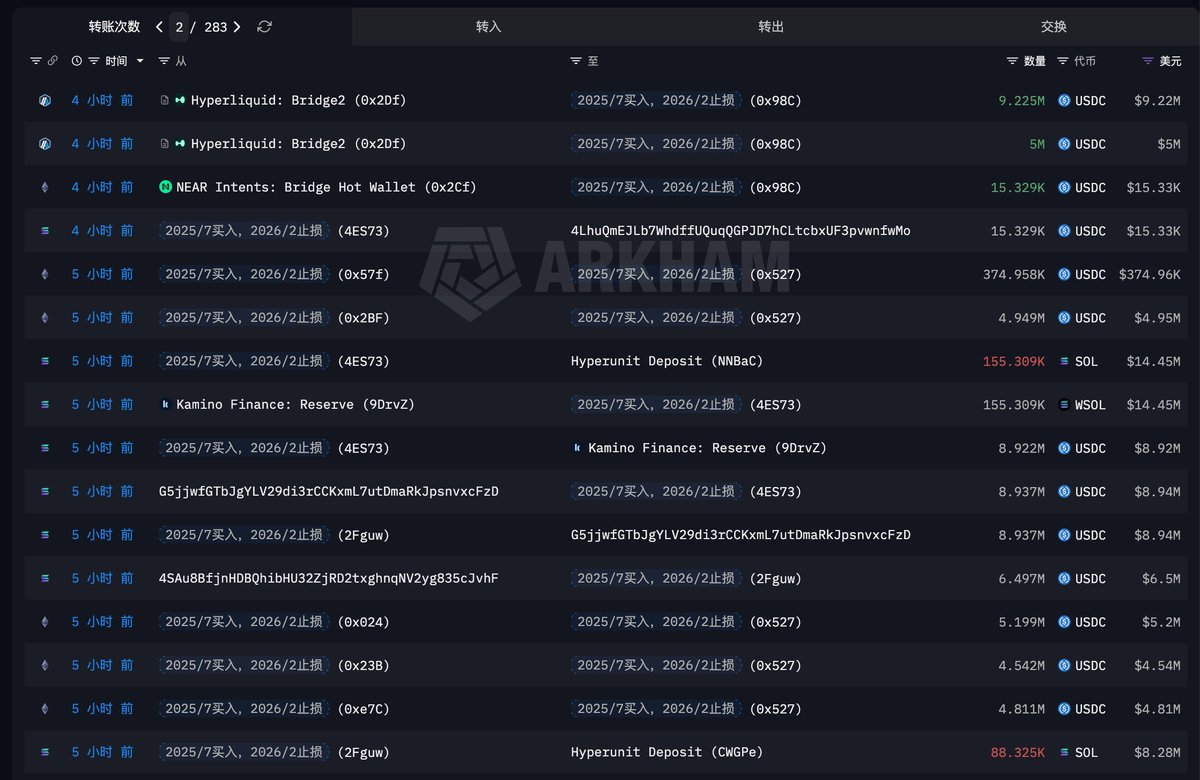
Task: Click the Arbitrum chain icon in $9.22M row
Action: pyautogui.click(x=44, y=101)
